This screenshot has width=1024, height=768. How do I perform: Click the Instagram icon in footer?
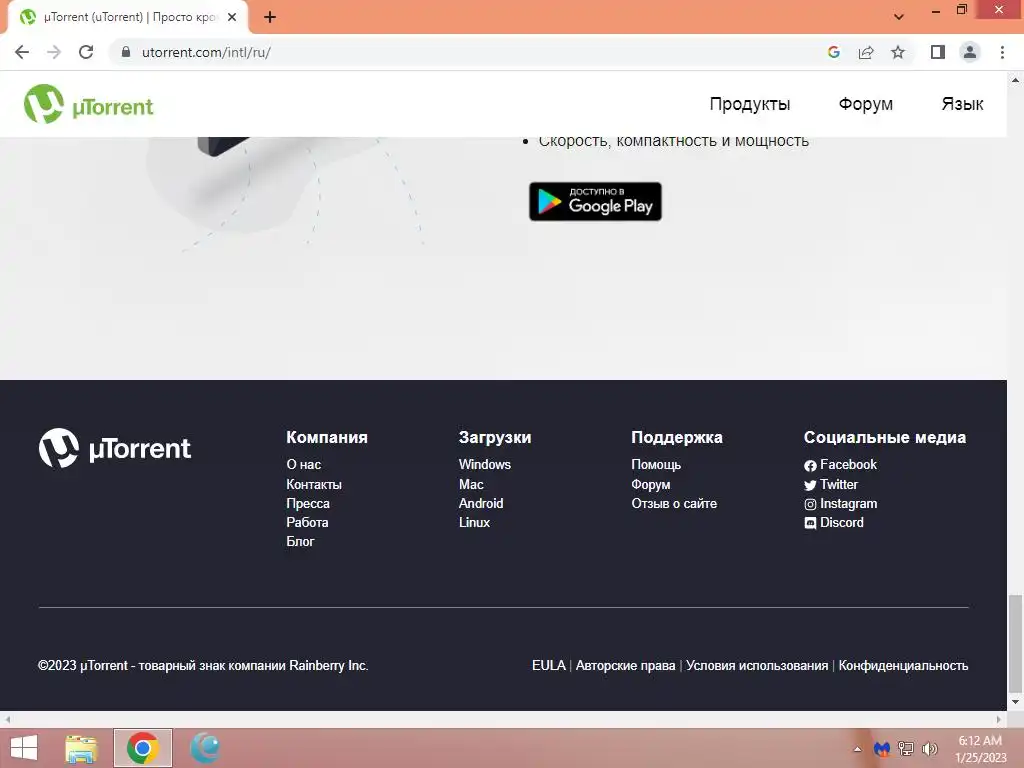click(810, 504)
